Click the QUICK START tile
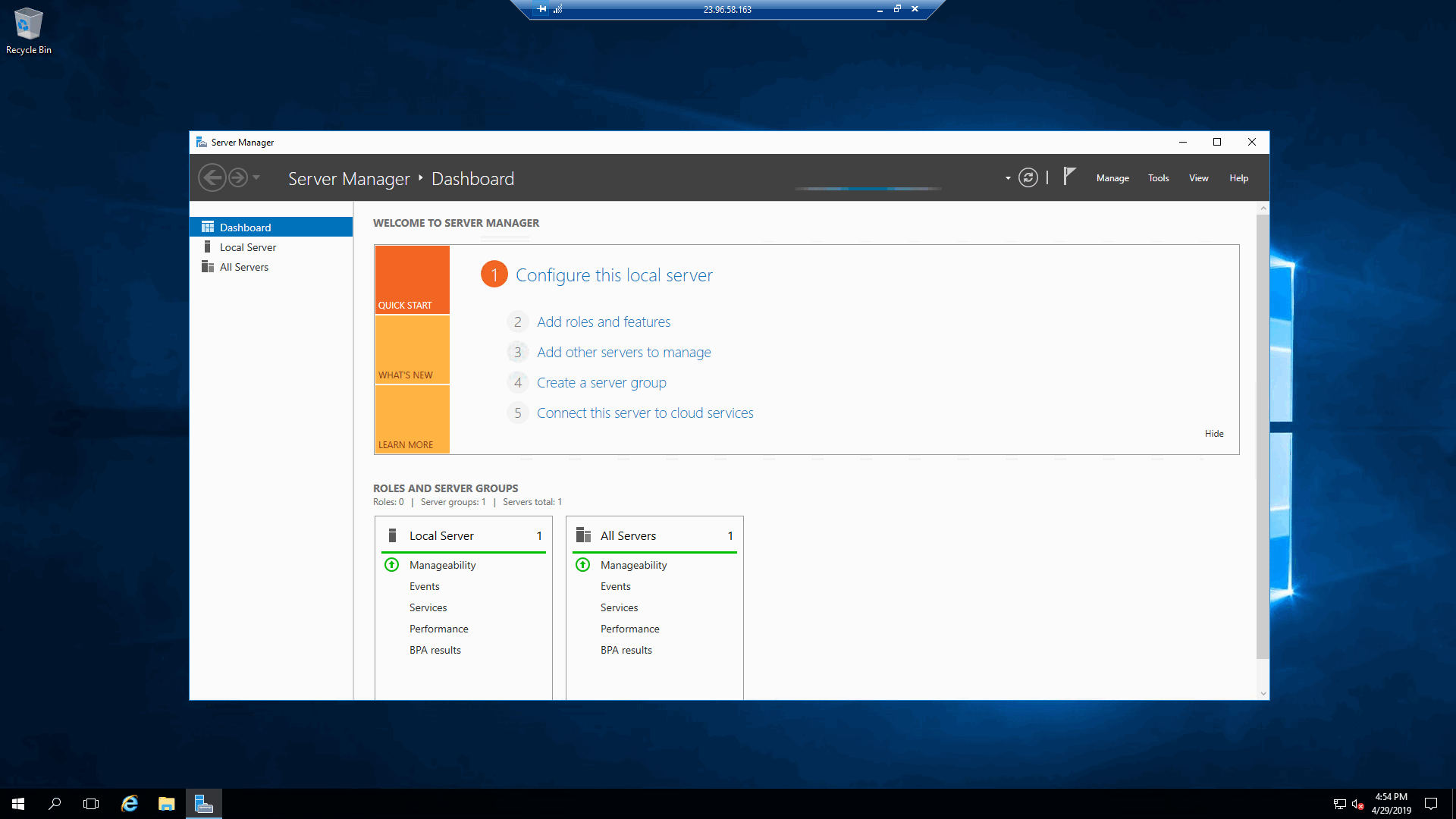 tap(413, 279)
